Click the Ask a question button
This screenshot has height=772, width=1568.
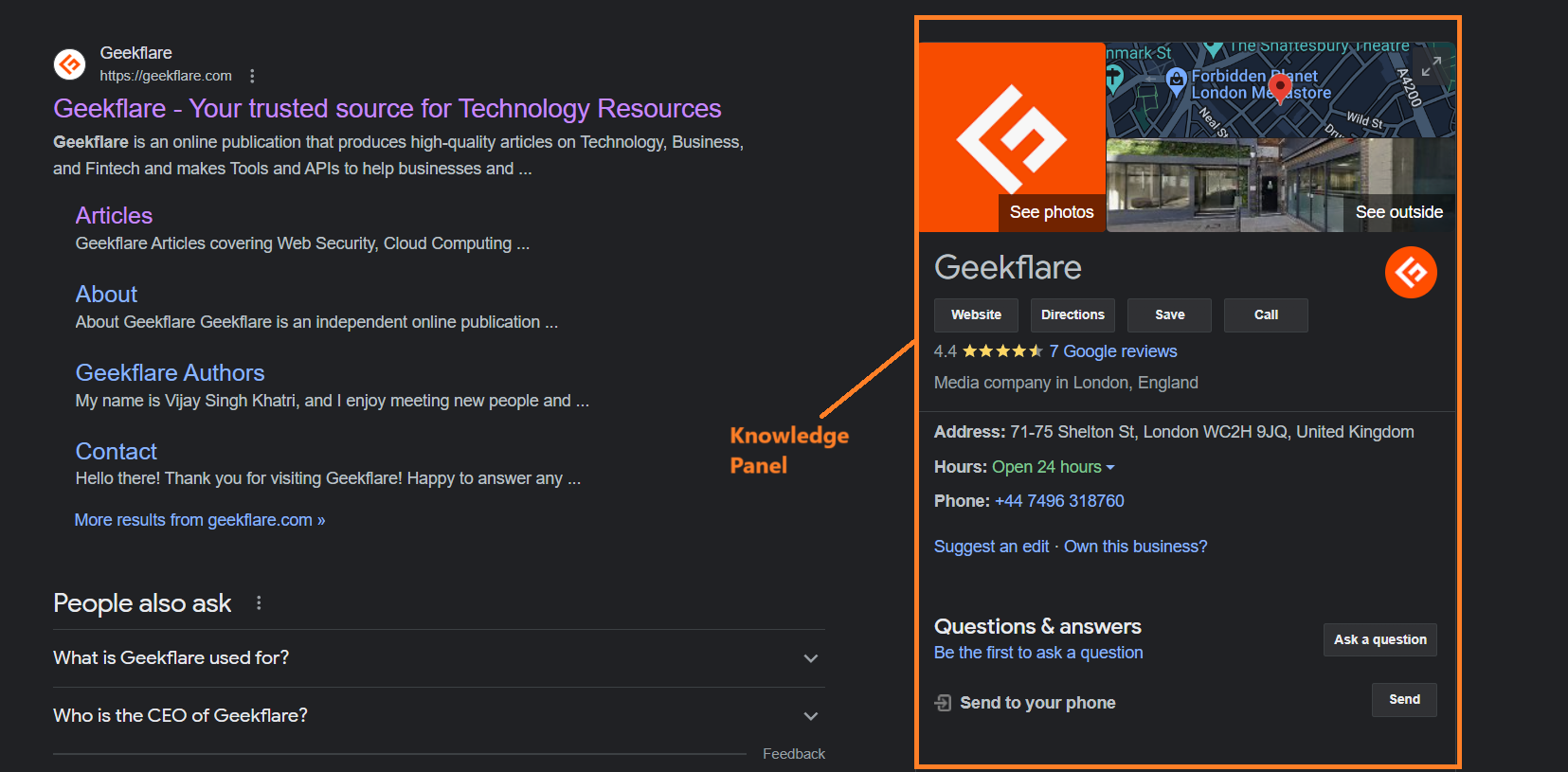(1379, 639)
